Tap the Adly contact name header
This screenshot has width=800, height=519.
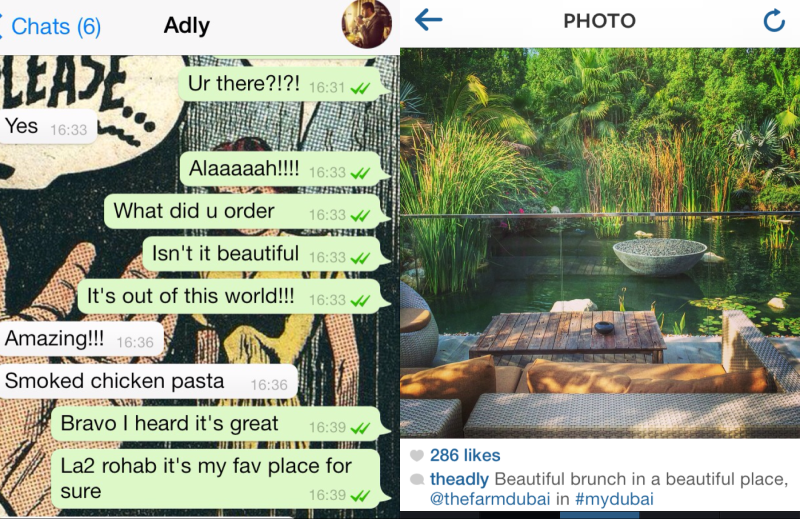[x=187, y=26]
